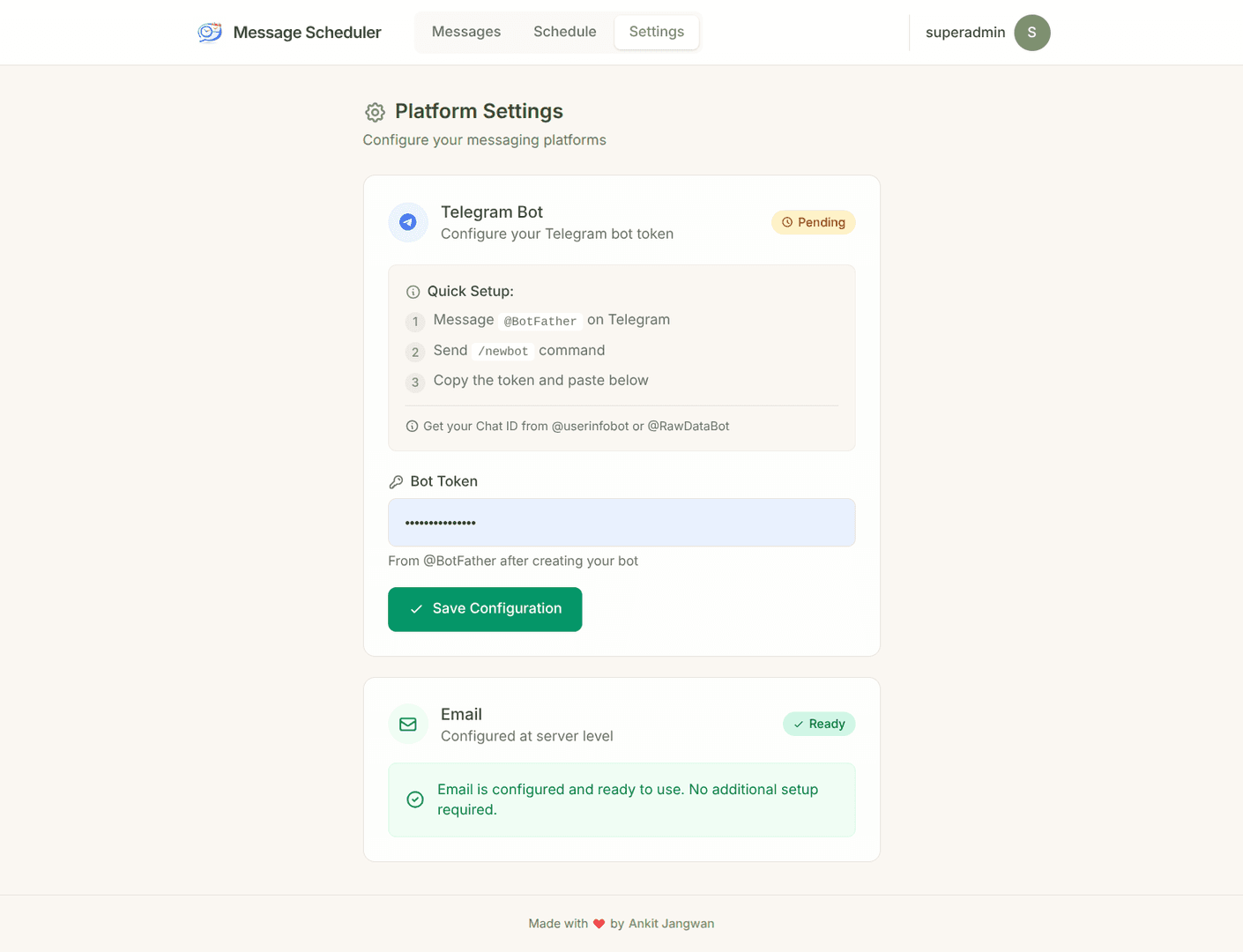Screen dimensions: 1243x952
Task: Click the Bot Token key icon
Action: [396, 482]
